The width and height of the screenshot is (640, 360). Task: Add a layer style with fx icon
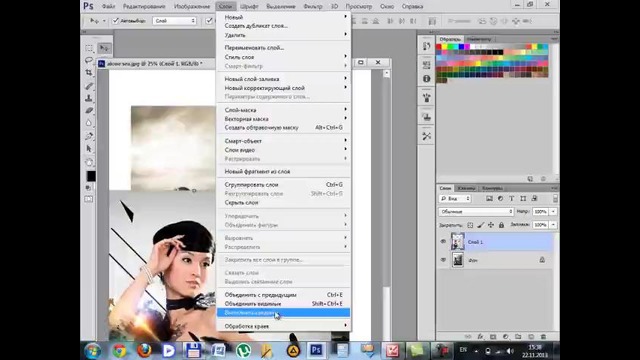click(x=480, y=337)
